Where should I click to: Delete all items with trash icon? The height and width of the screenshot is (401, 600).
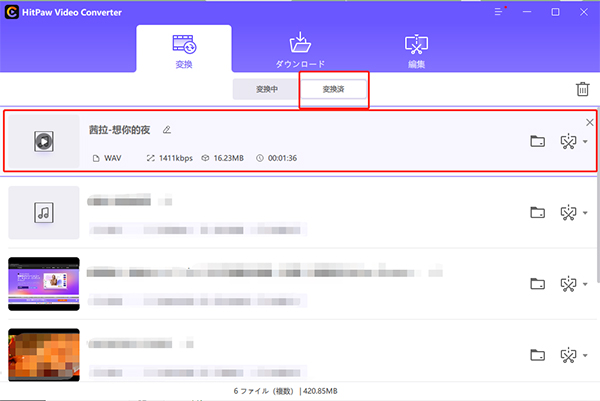tap(582, 89)
